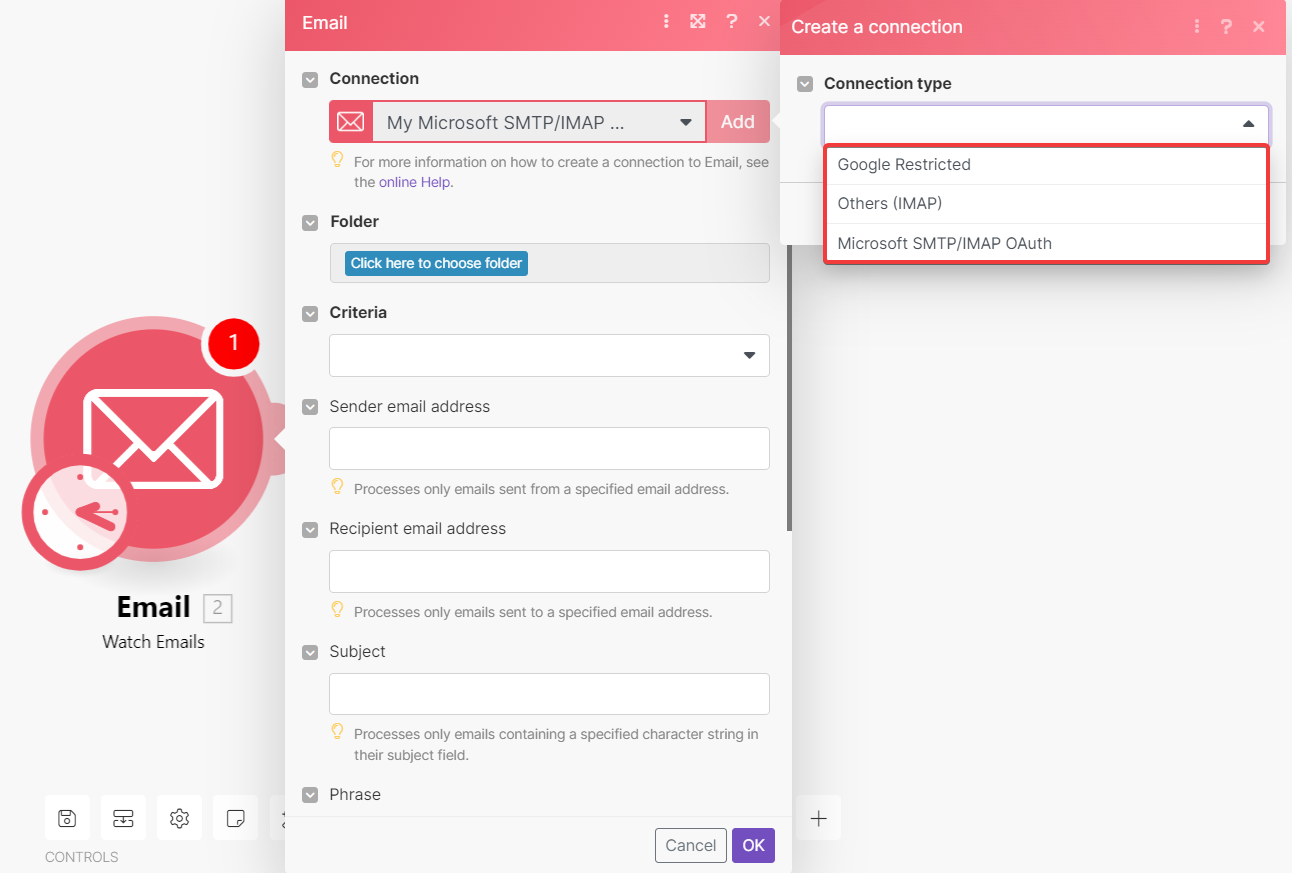Click the Add connection button

pos(738,122)
